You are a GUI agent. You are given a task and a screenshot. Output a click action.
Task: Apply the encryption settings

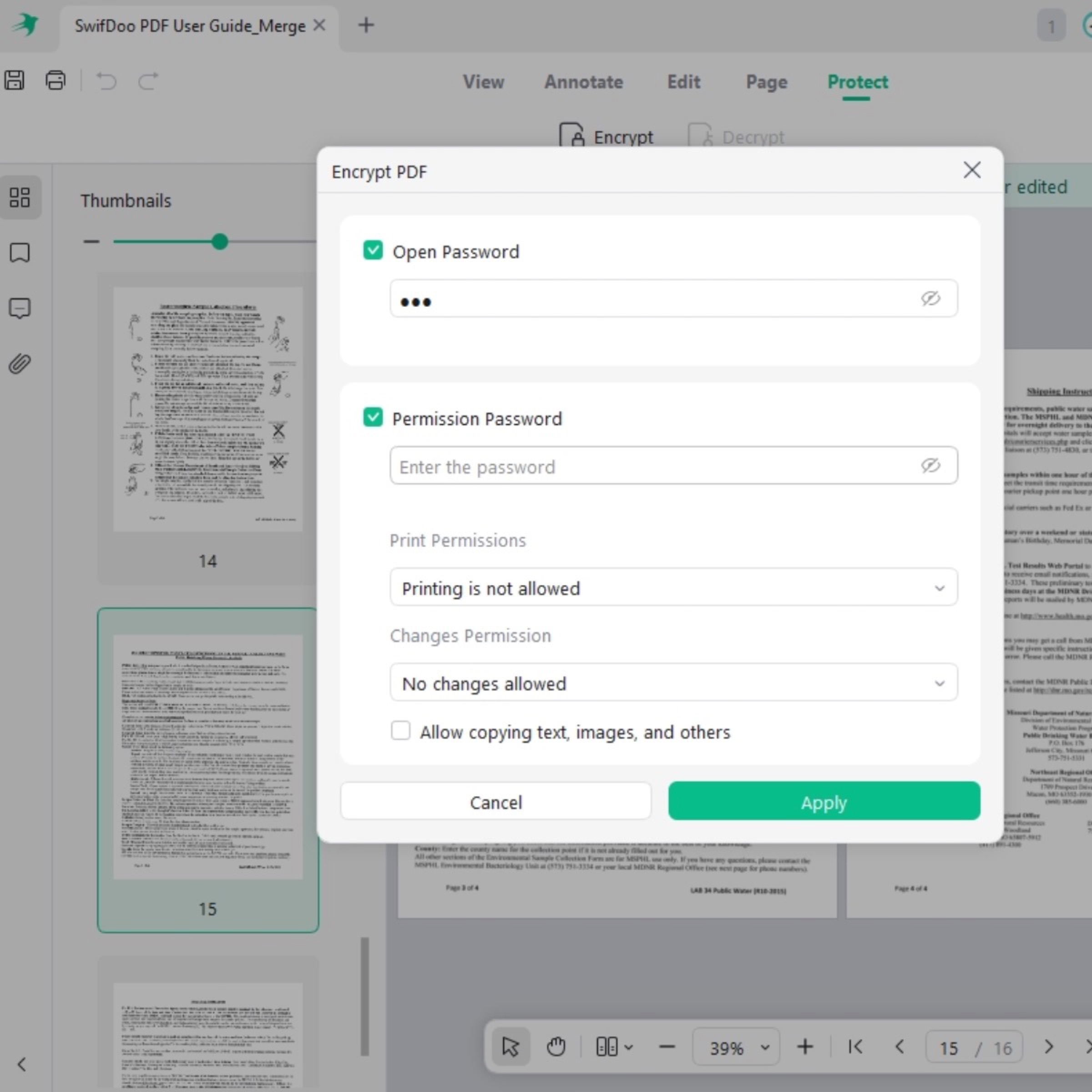click(823, 801)
